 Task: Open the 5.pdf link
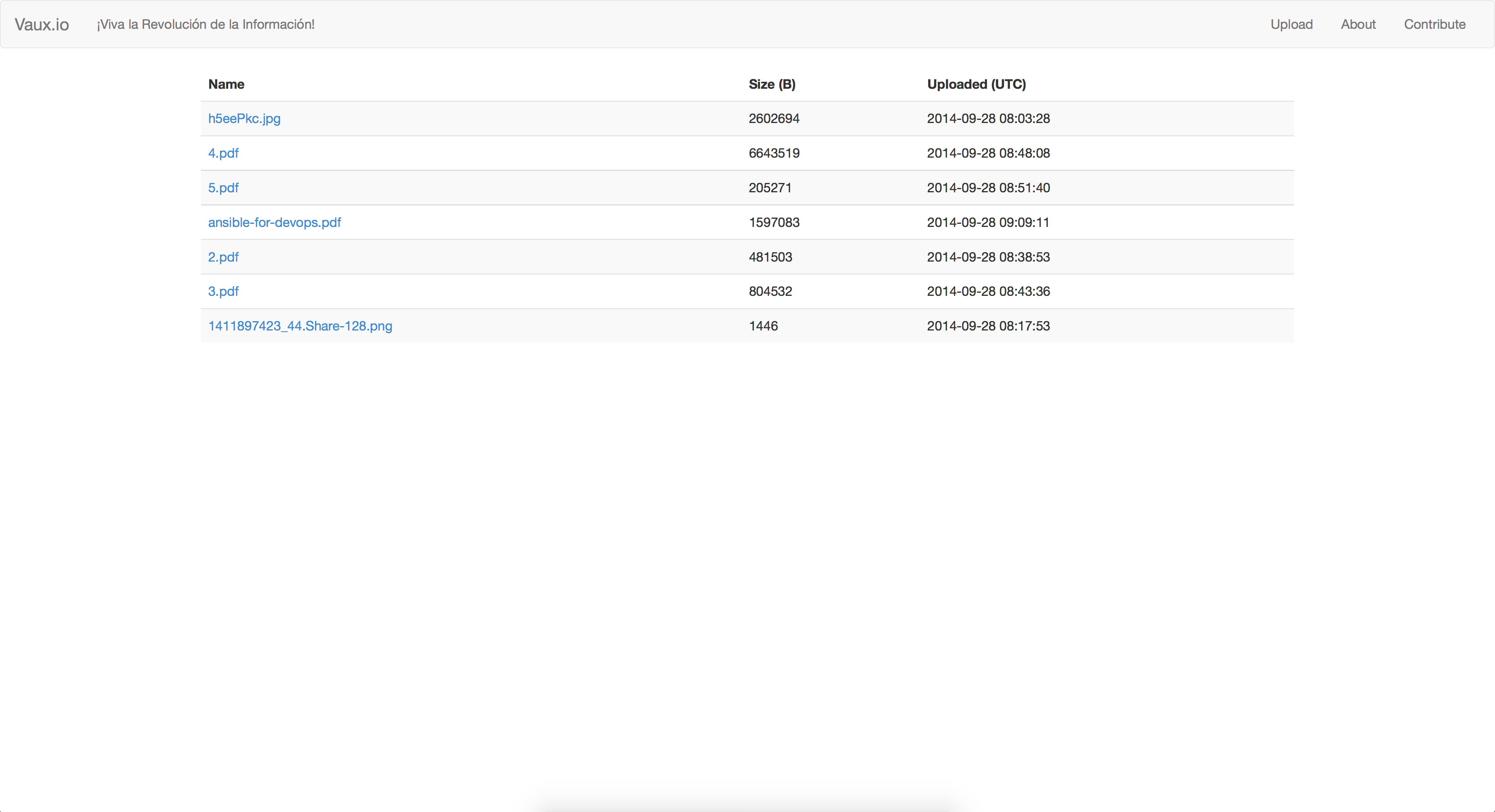[223, 188]
